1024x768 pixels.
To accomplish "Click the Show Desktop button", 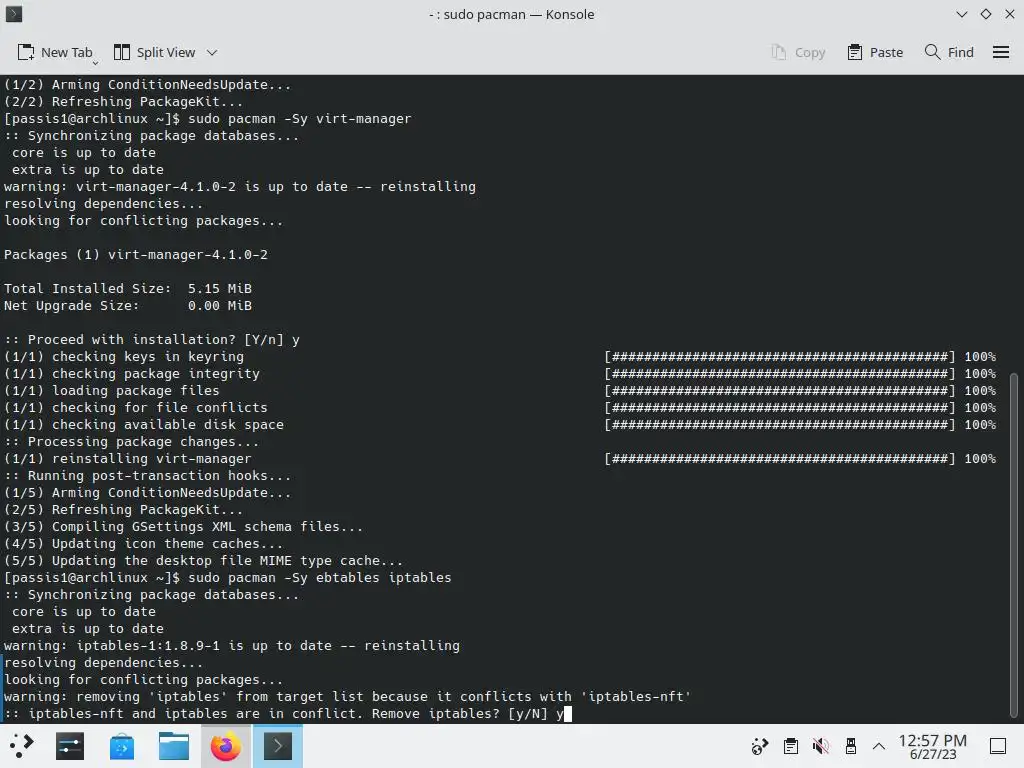I will pyautogui.click(x=997, y=746).
